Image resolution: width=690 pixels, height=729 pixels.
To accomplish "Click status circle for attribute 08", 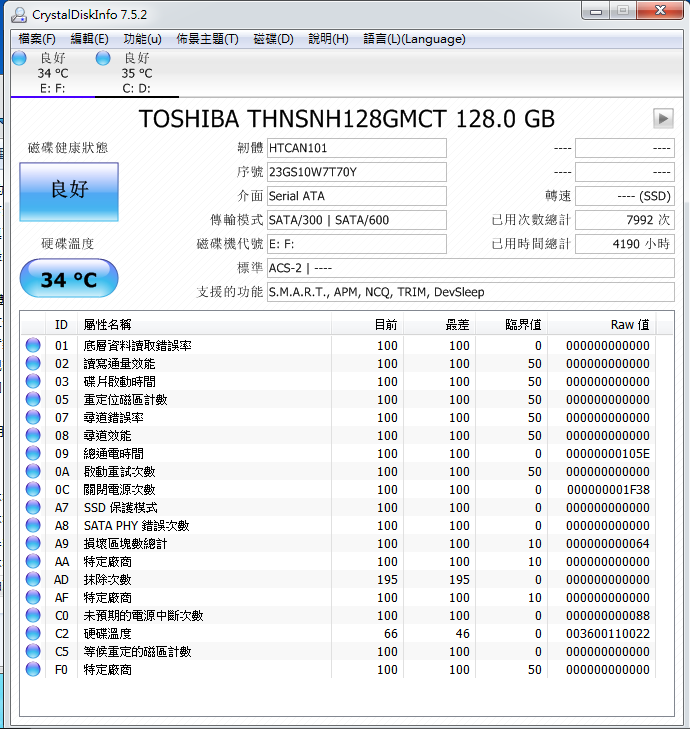I will coord(33,435).
